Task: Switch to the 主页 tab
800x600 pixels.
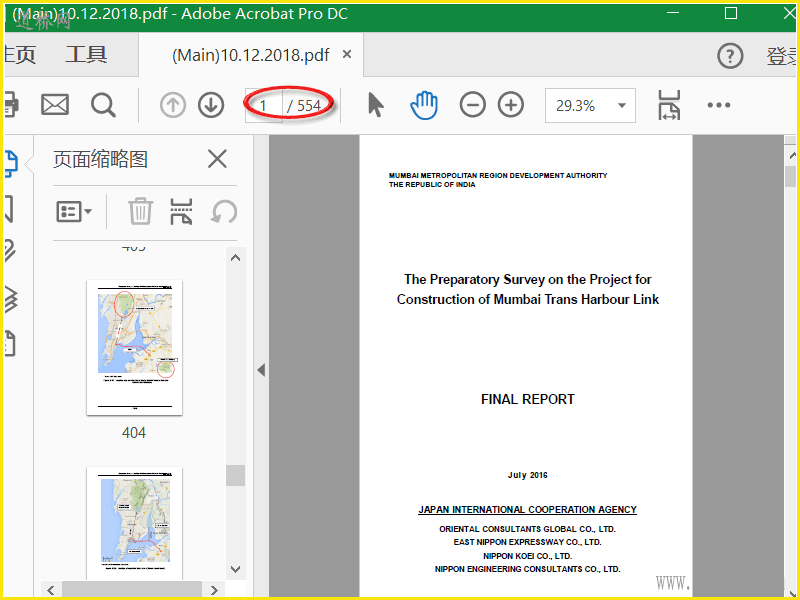Action: 20,55
